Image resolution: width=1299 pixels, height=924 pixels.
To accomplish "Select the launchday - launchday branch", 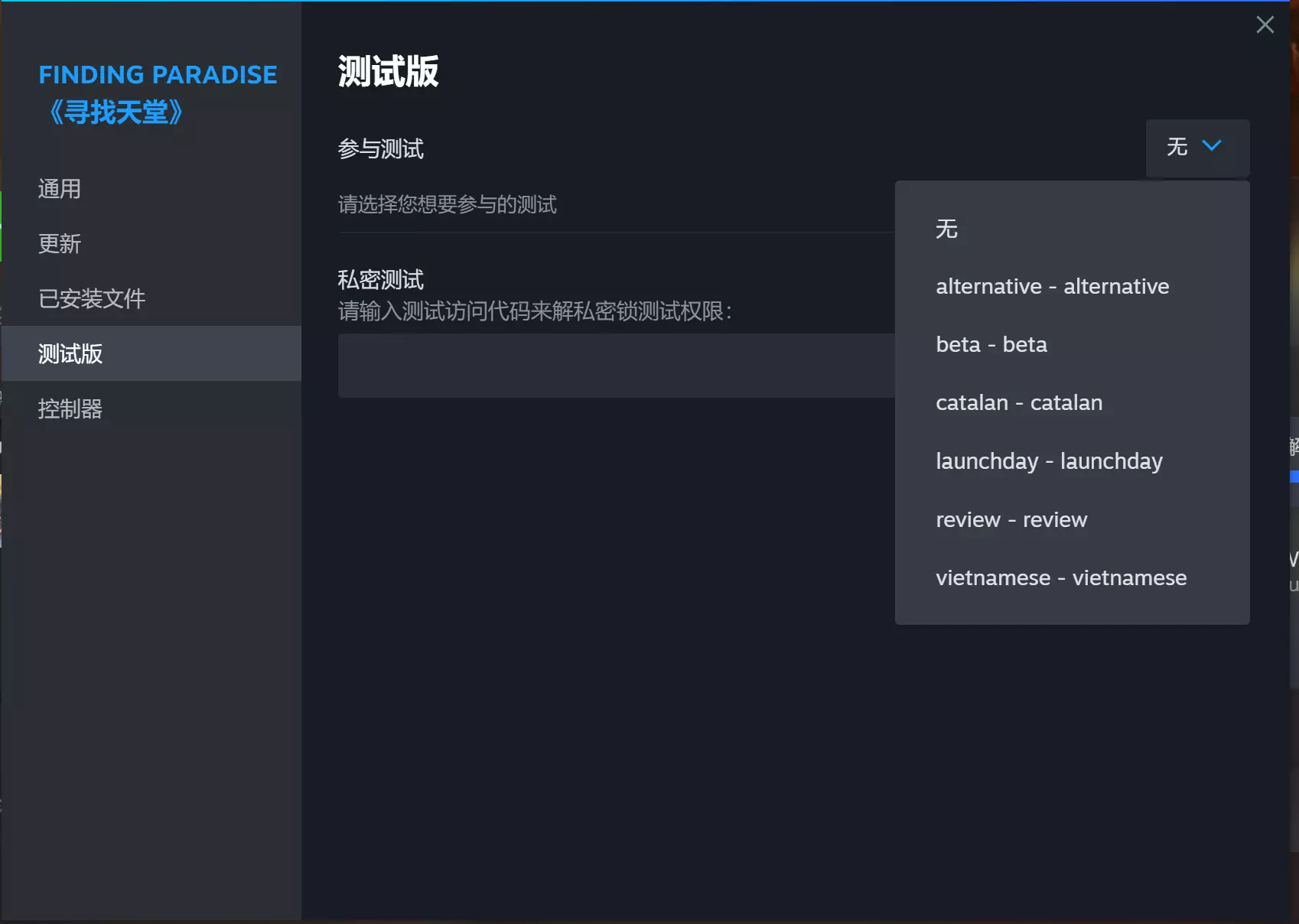I will tap(1072, 461).
